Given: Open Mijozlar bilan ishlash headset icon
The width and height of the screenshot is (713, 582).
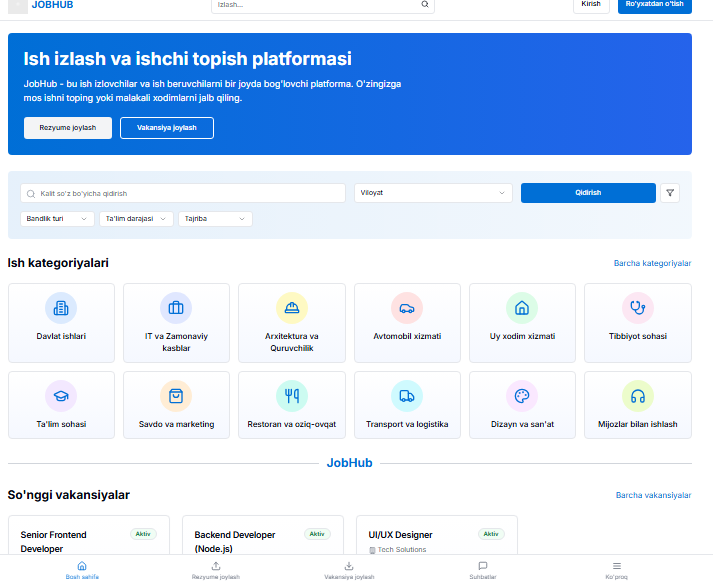Looking at the screenshot, I should [x=637, y=396].
